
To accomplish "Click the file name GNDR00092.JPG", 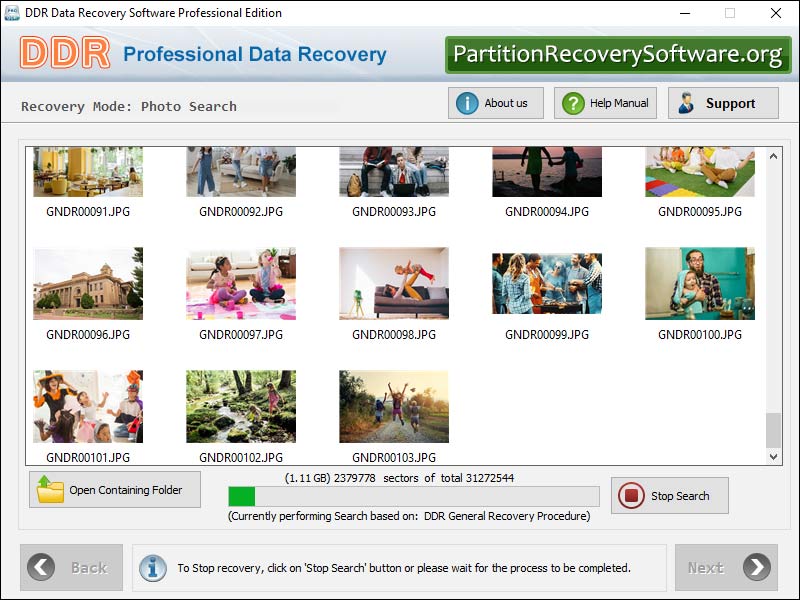I will (241, 212).
